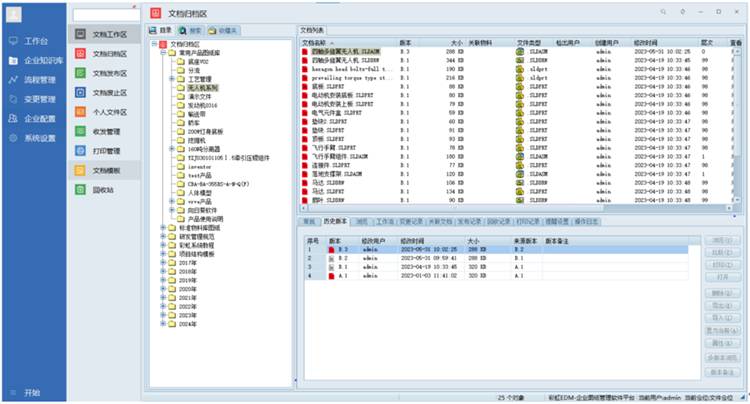Expand the 2017年 folder in tree
This screenshot has height=404, width=750.
[x=162, y=262]
